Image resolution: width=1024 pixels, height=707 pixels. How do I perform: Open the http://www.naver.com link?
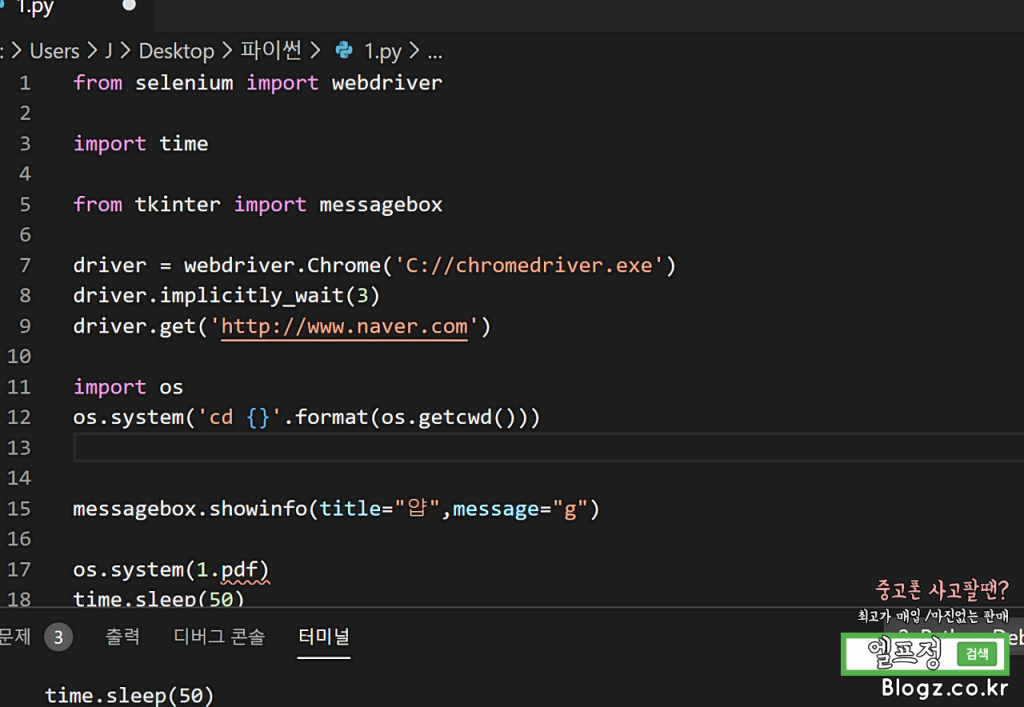click(x=344, y=326)
